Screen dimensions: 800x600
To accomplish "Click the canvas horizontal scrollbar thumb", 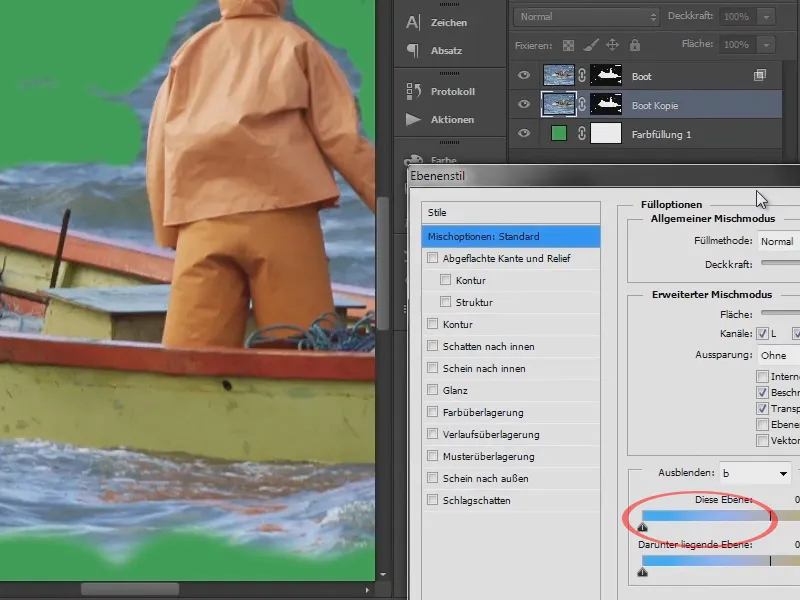I will [x=130, y=589].
